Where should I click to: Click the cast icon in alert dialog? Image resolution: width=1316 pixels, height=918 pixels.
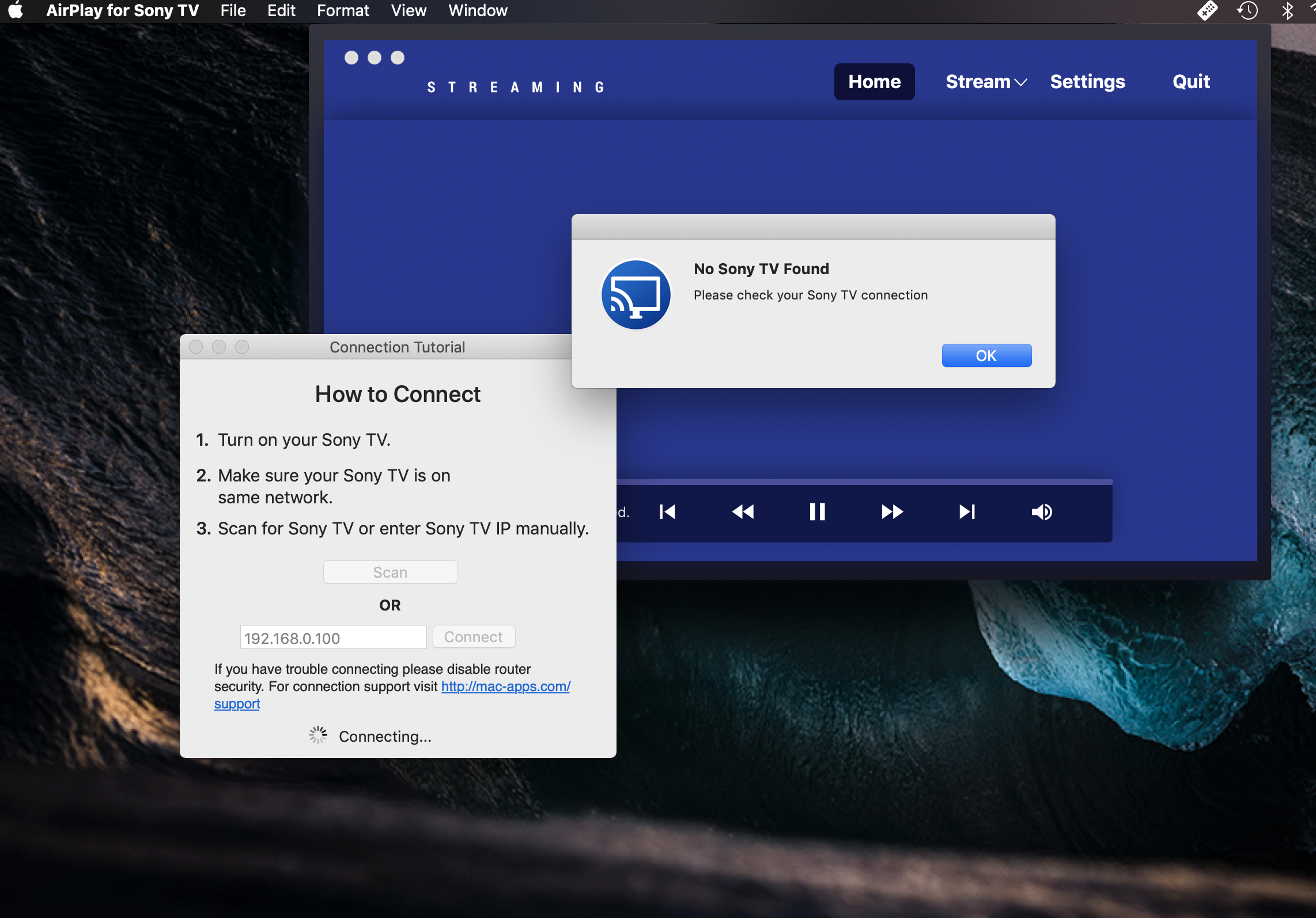(636, 294)
